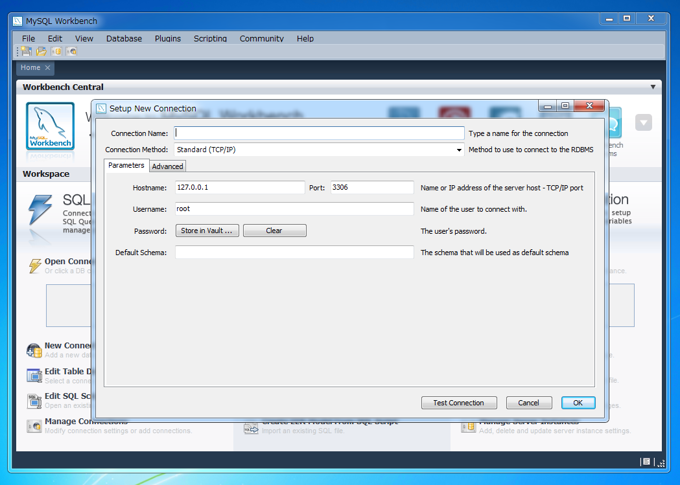Close the Home tab

(x=48, y=68)
